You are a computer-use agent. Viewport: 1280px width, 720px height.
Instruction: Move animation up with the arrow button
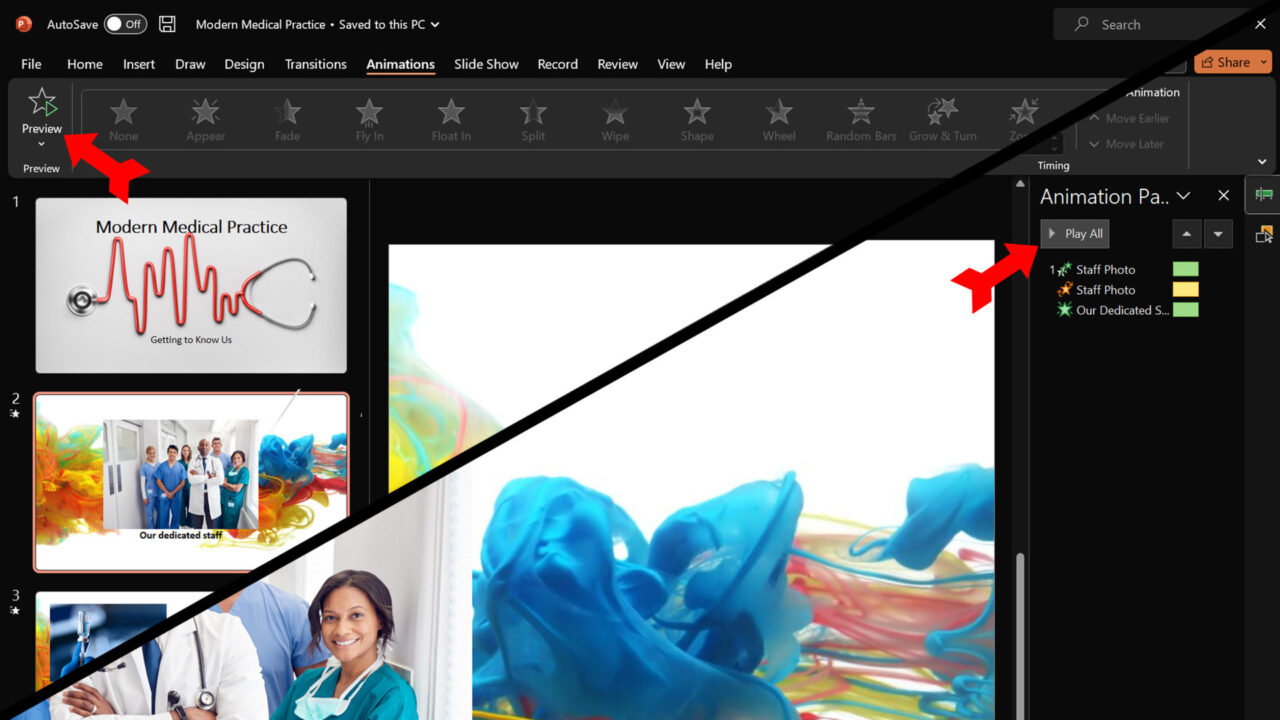[x=1186, y=234]
